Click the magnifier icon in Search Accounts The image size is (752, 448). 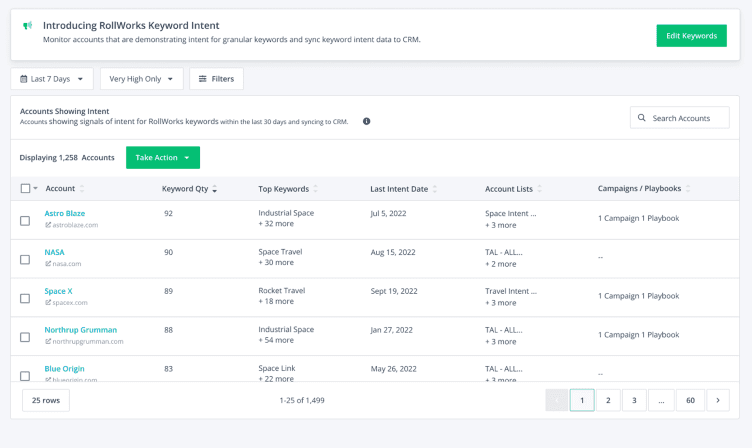click(641, 118)
